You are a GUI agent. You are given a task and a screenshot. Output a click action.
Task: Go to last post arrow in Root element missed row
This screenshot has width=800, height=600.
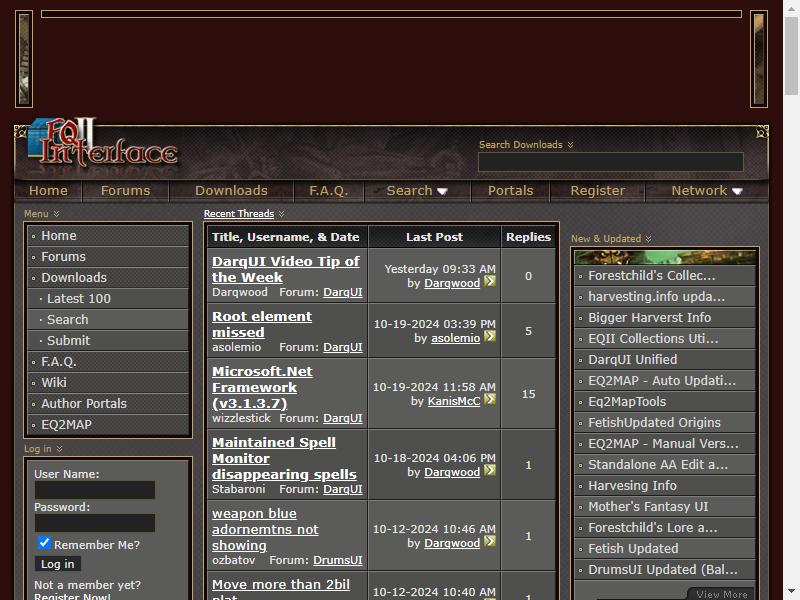click(x=490, y=336)
